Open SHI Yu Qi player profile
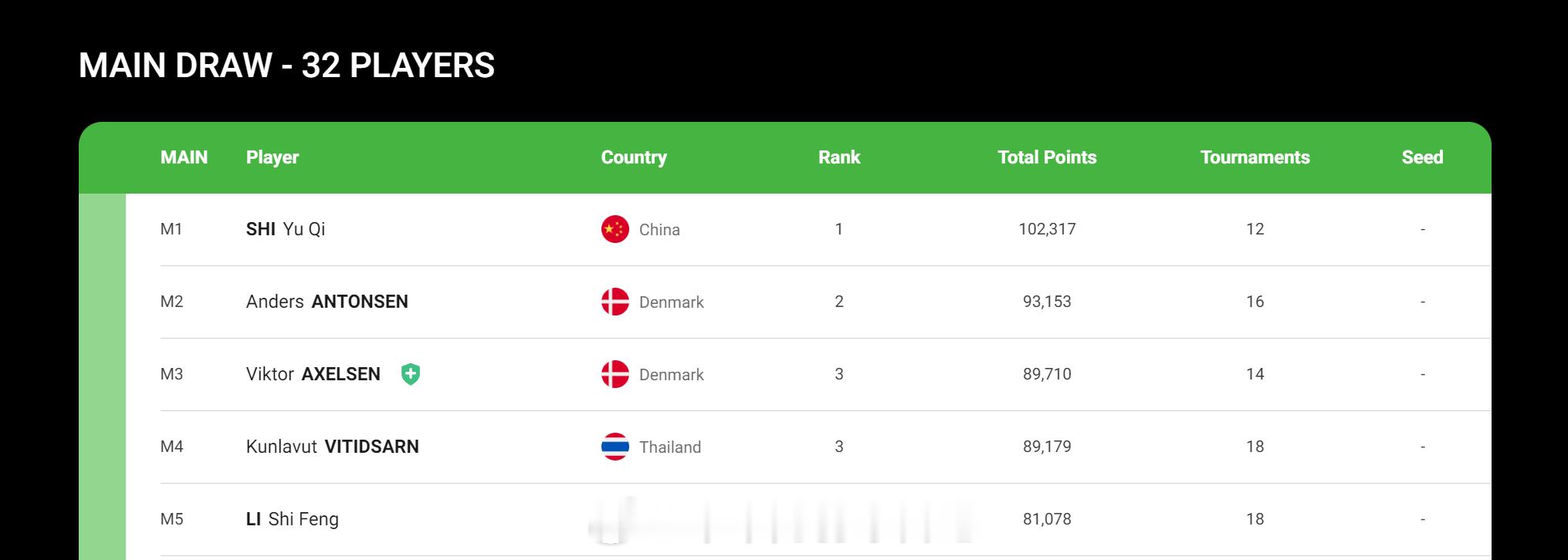The height and width of the screenshot is (560, 1568). [286, 229]
